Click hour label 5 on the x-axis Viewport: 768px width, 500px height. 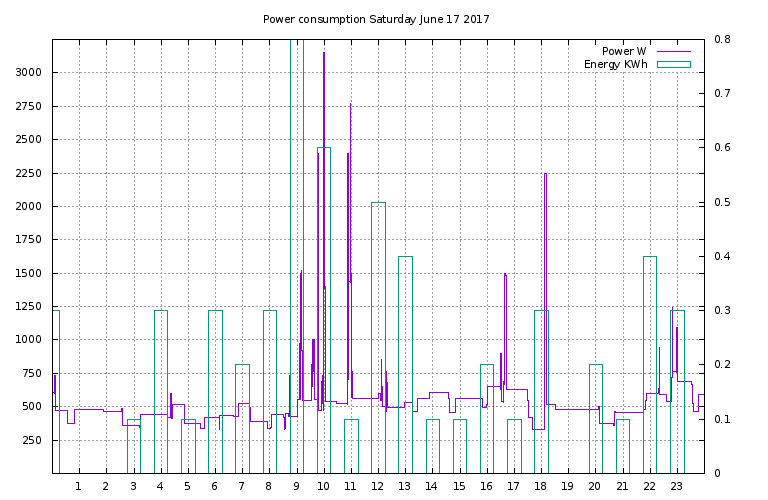click(x=188, y=486)
